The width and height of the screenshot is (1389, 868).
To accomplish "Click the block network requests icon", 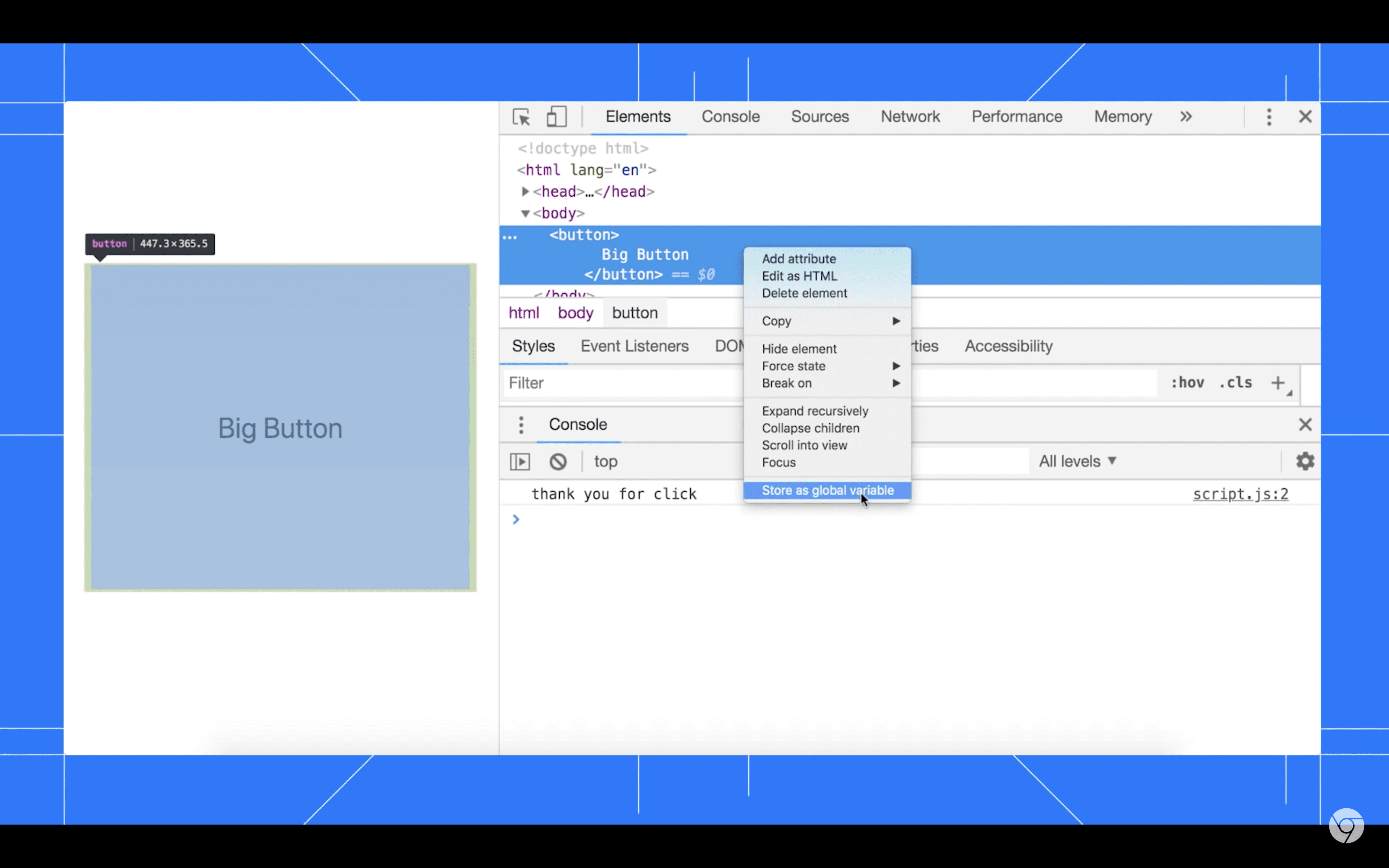I will pyautogui.click(x=558, y=461).
